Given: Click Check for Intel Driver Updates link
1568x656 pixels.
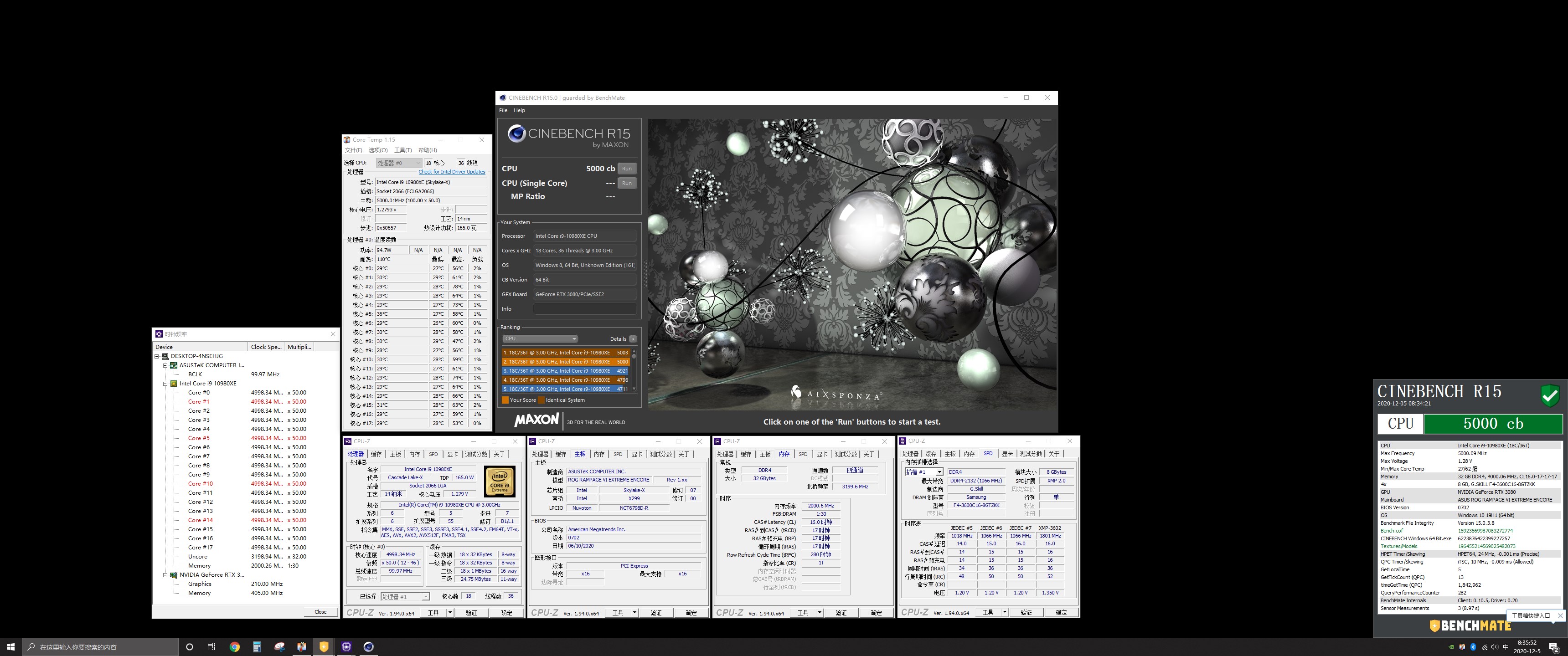Looking at the screenshot, I should tap(452, 172).
